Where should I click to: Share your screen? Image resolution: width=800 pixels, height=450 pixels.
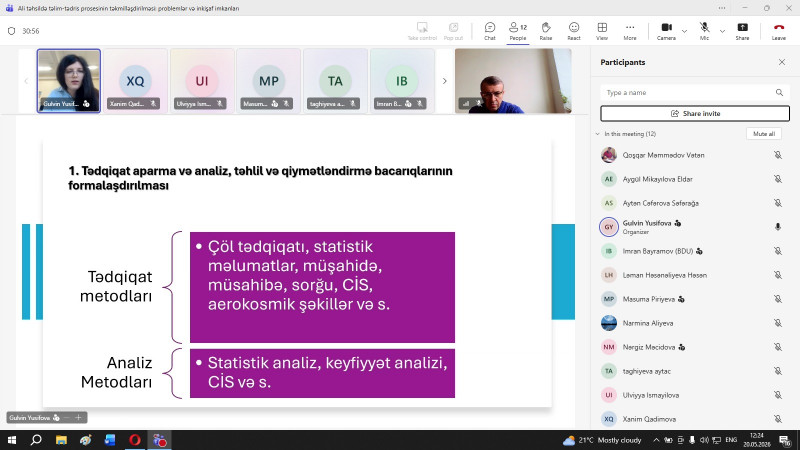click(742, 31)
